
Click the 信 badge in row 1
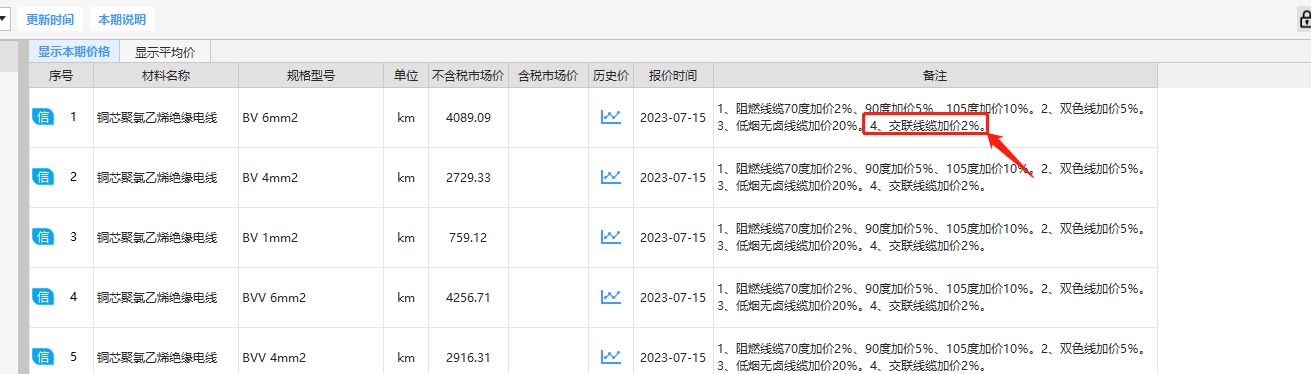[x=43, y=117]
